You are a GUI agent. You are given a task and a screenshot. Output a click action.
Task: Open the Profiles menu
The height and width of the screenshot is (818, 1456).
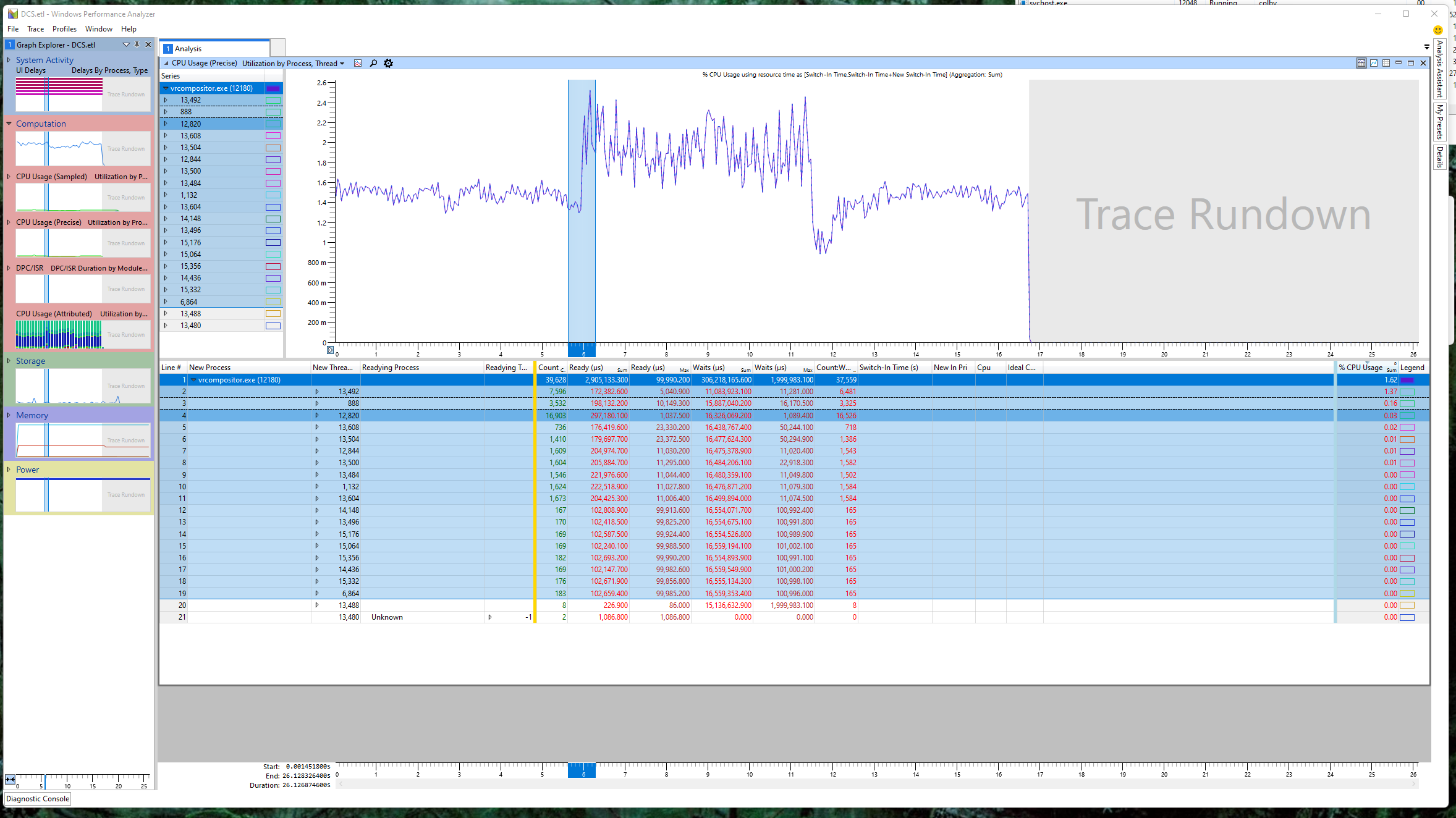click(64, 29)
